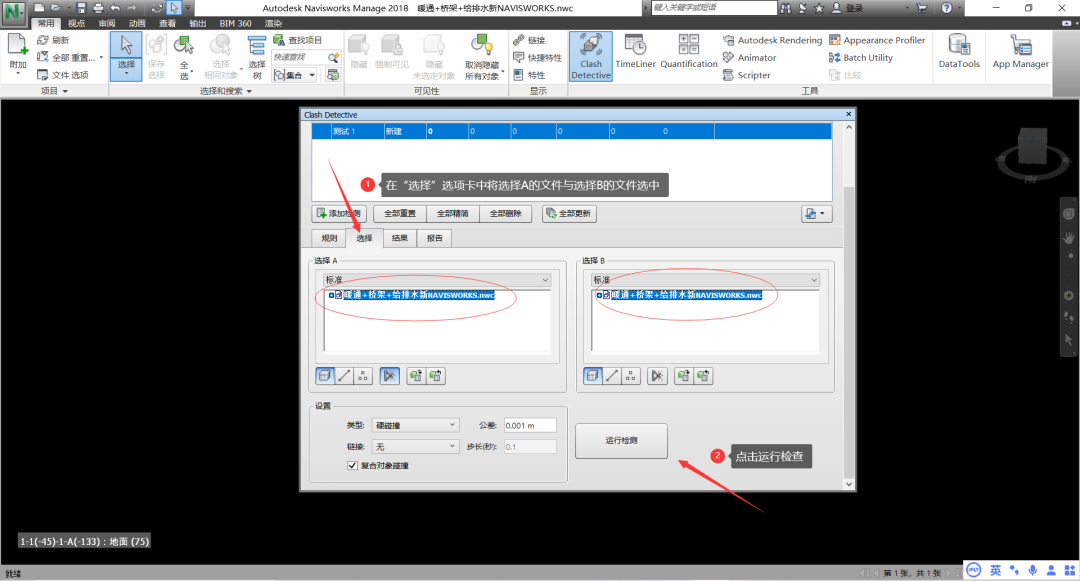Open DataTools in the ribbon
This screenshot has width=1080, height=581.
959,52
